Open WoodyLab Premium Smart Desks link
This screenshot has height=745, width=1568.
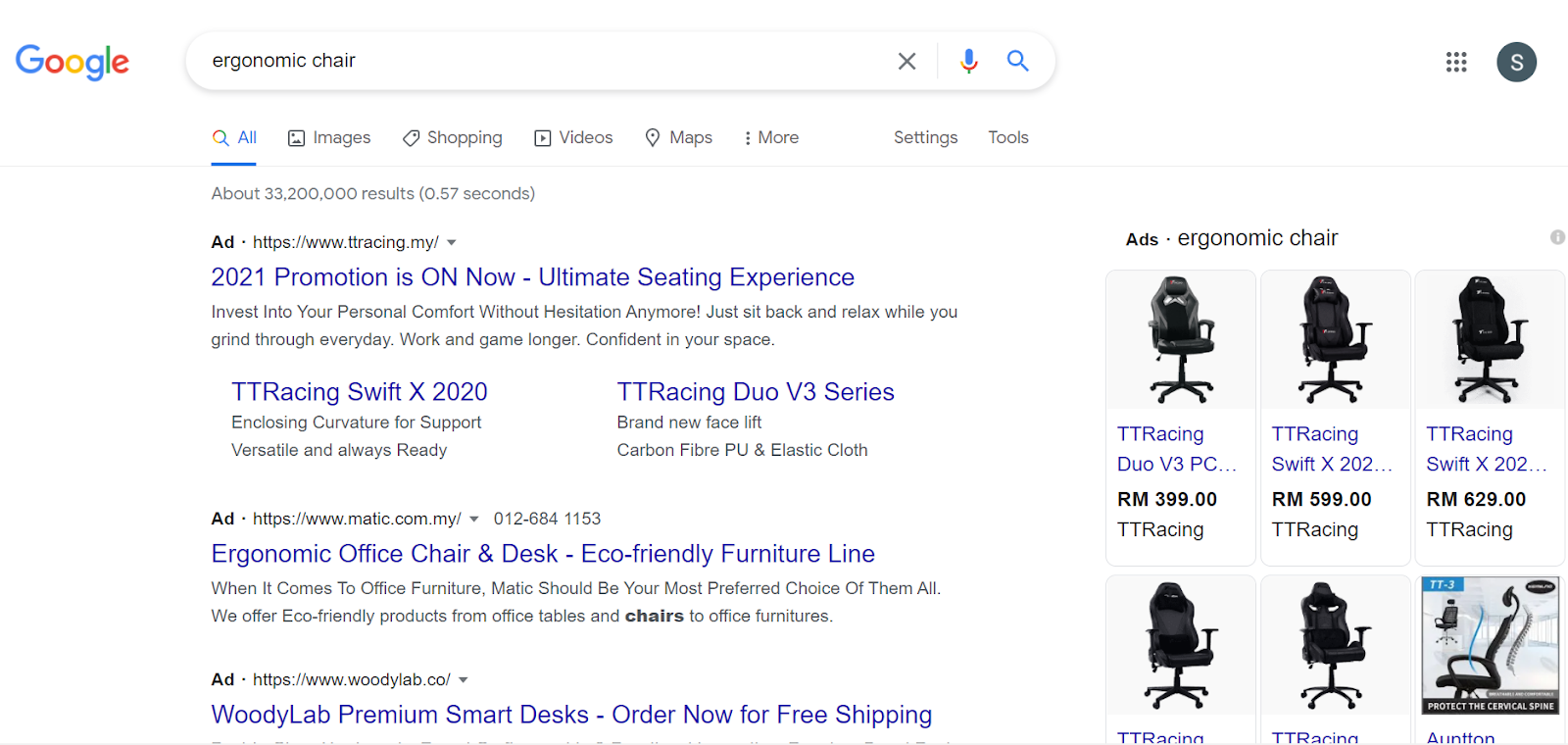pos(571,715)
